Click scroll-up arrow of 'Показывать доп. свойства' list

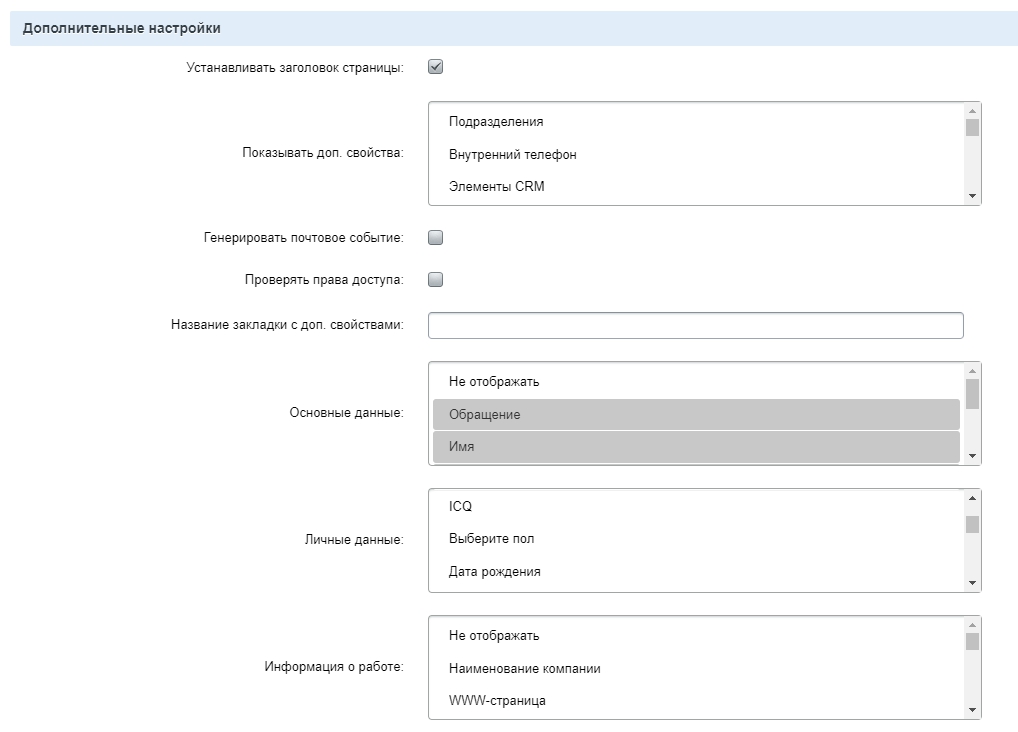click(x=972, y=111)
